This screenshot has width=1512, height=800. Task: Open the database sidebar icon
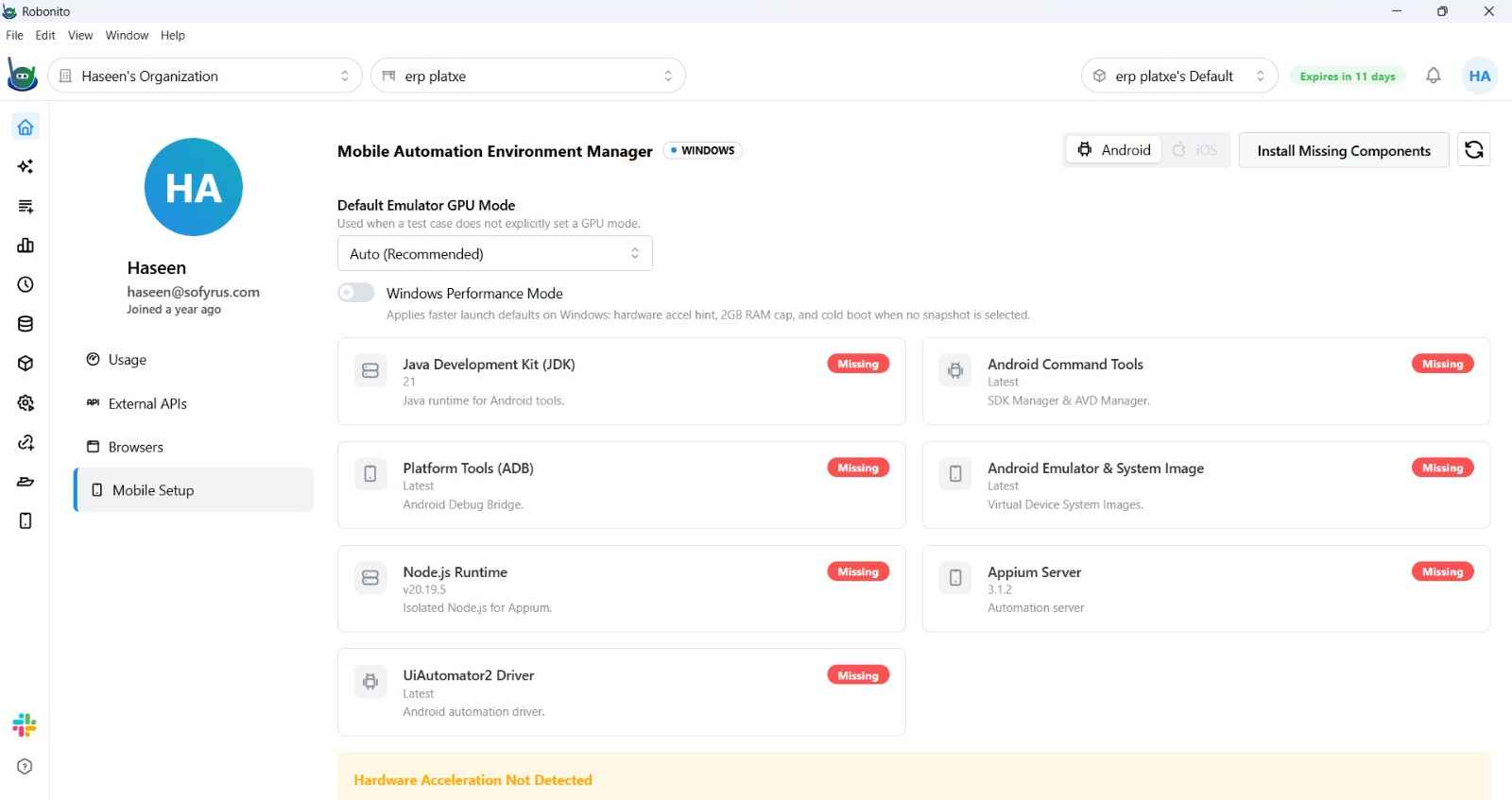coord(26,324)
